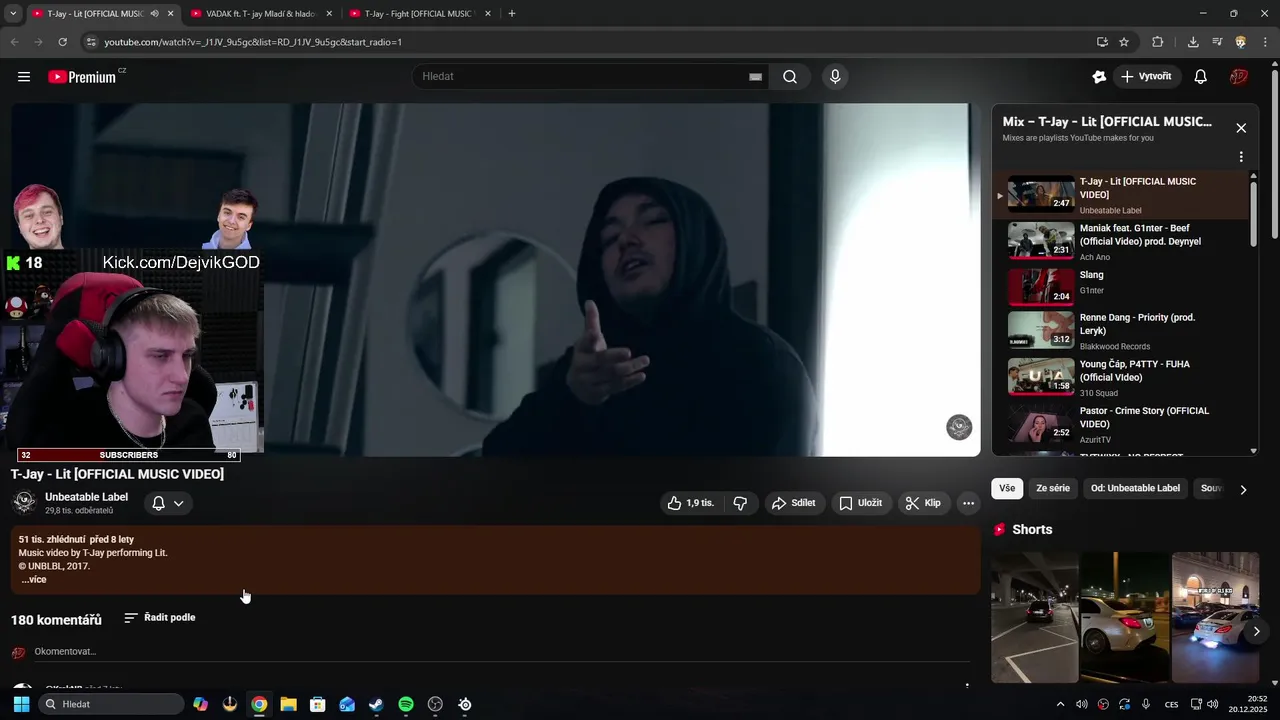Switch to VADAK ft. T-jay tab
The image size is (1280, 720).
point(260,14)
